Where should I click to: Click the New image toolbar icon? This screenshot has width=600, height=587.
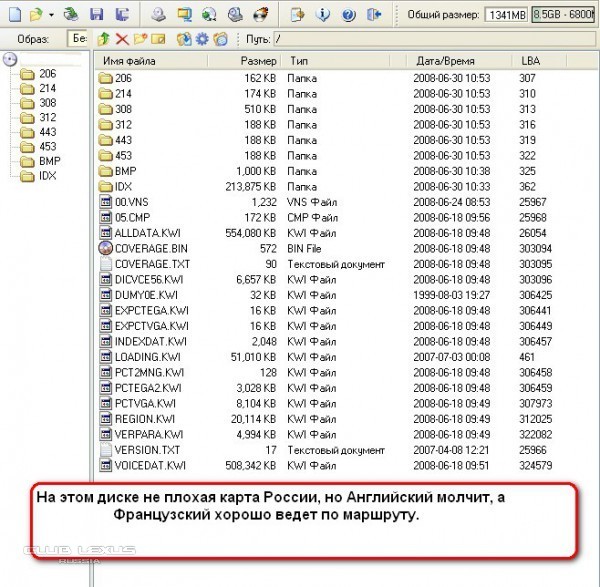click(x=10, y=15)
